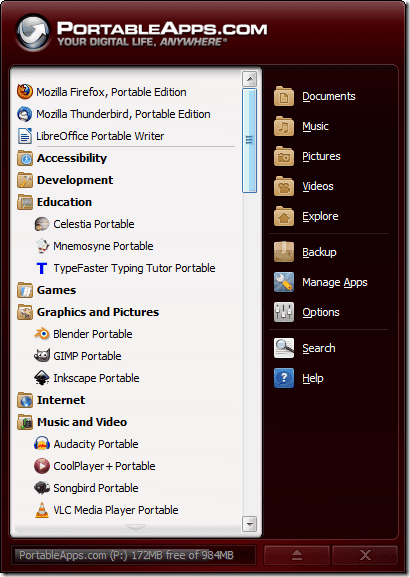Open the Manage Apps menu
Viewport: 410px width, 577px height.
coord(335,282)
